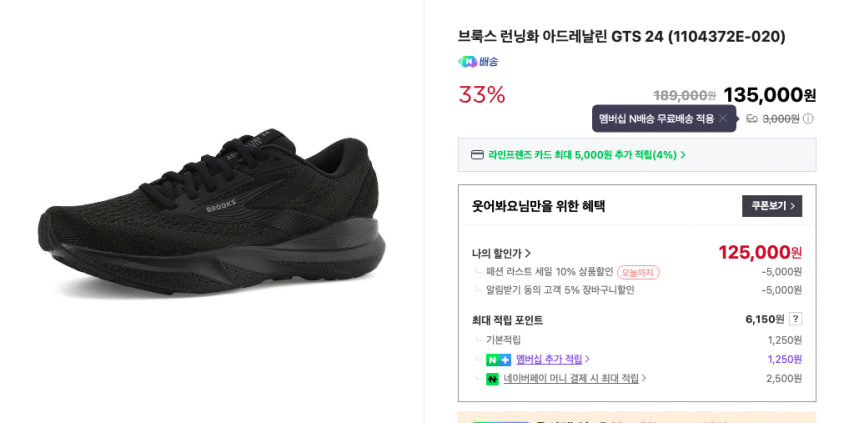Screen dimensions: 849x423
Task: Click the delivery truck icon beside 3,000원
Action: [x=752, y=119]
